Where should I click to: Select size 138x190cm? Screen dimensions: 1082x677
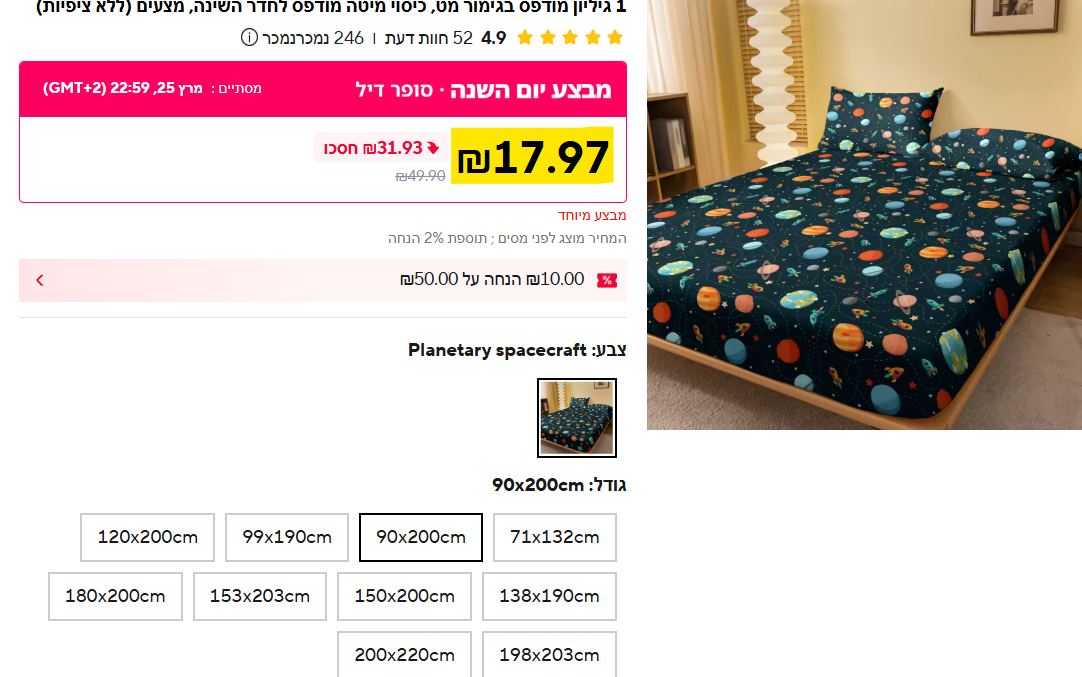[549, 596]
